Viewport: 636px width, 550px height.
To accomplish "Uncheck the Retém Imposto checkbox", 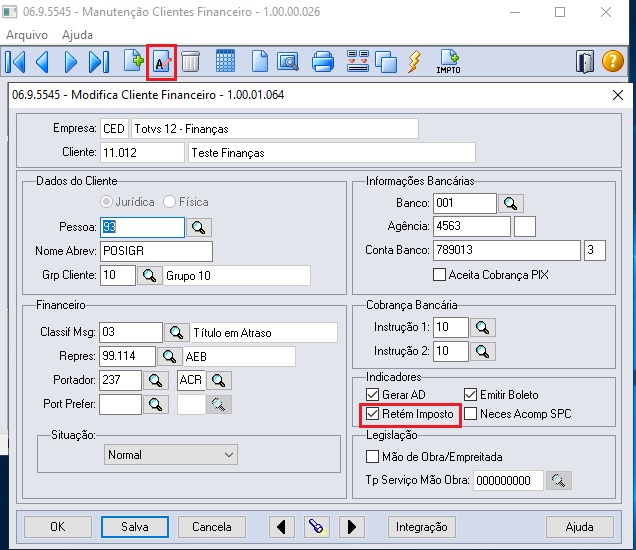I will pos(374,414).
